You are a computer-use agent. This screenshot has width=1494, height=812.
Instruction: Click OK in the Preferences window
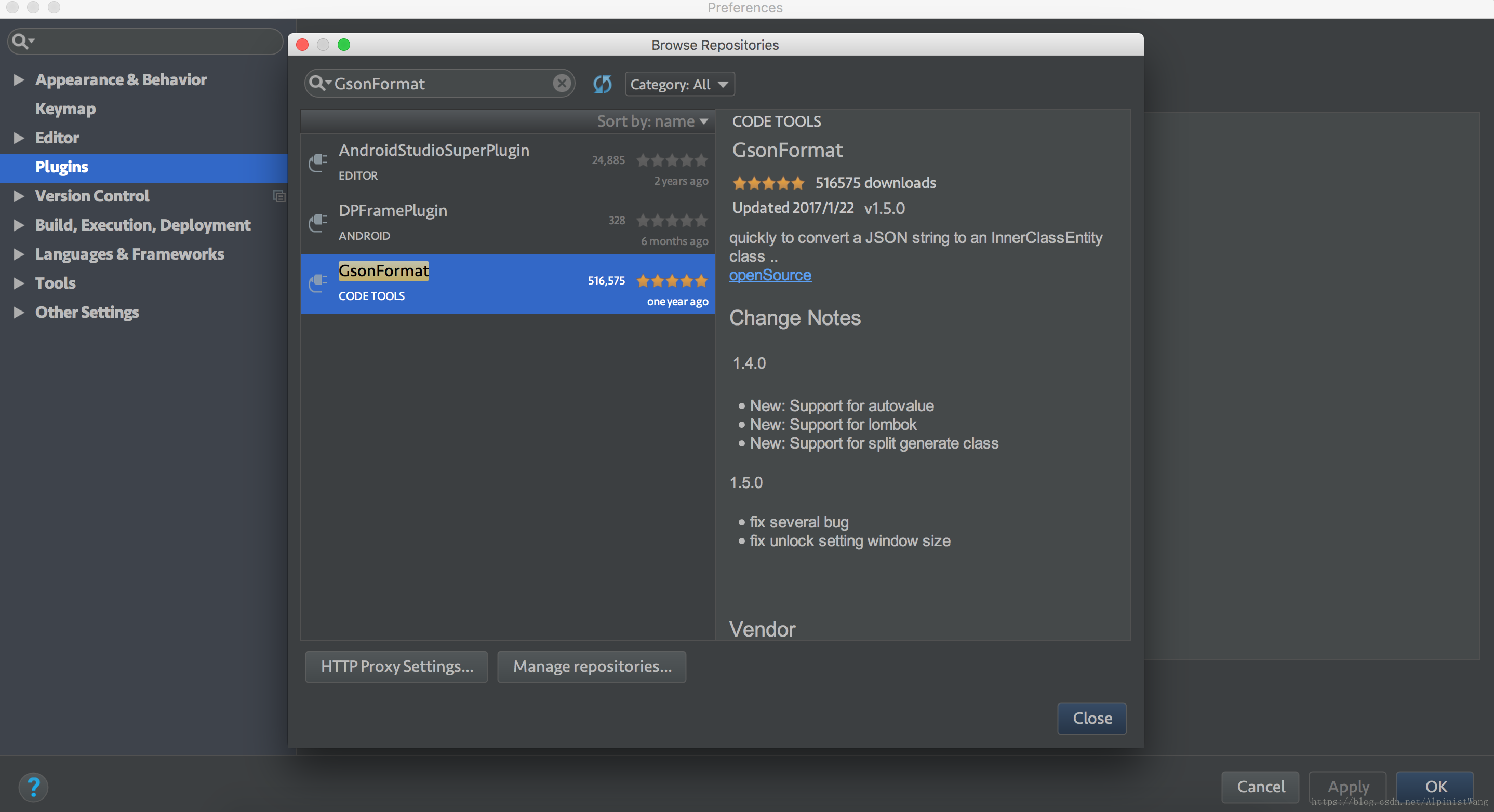coord(1436,787)
